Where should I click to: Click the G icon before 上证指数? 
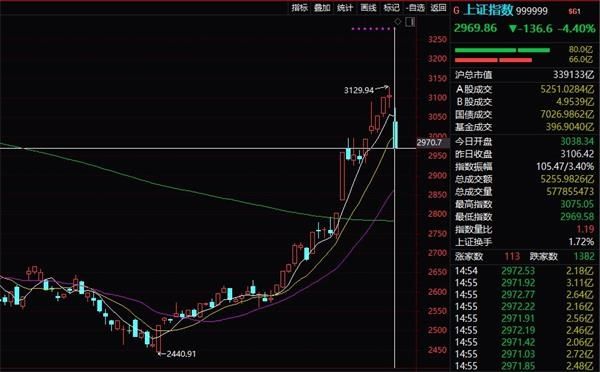coord(456,11)
